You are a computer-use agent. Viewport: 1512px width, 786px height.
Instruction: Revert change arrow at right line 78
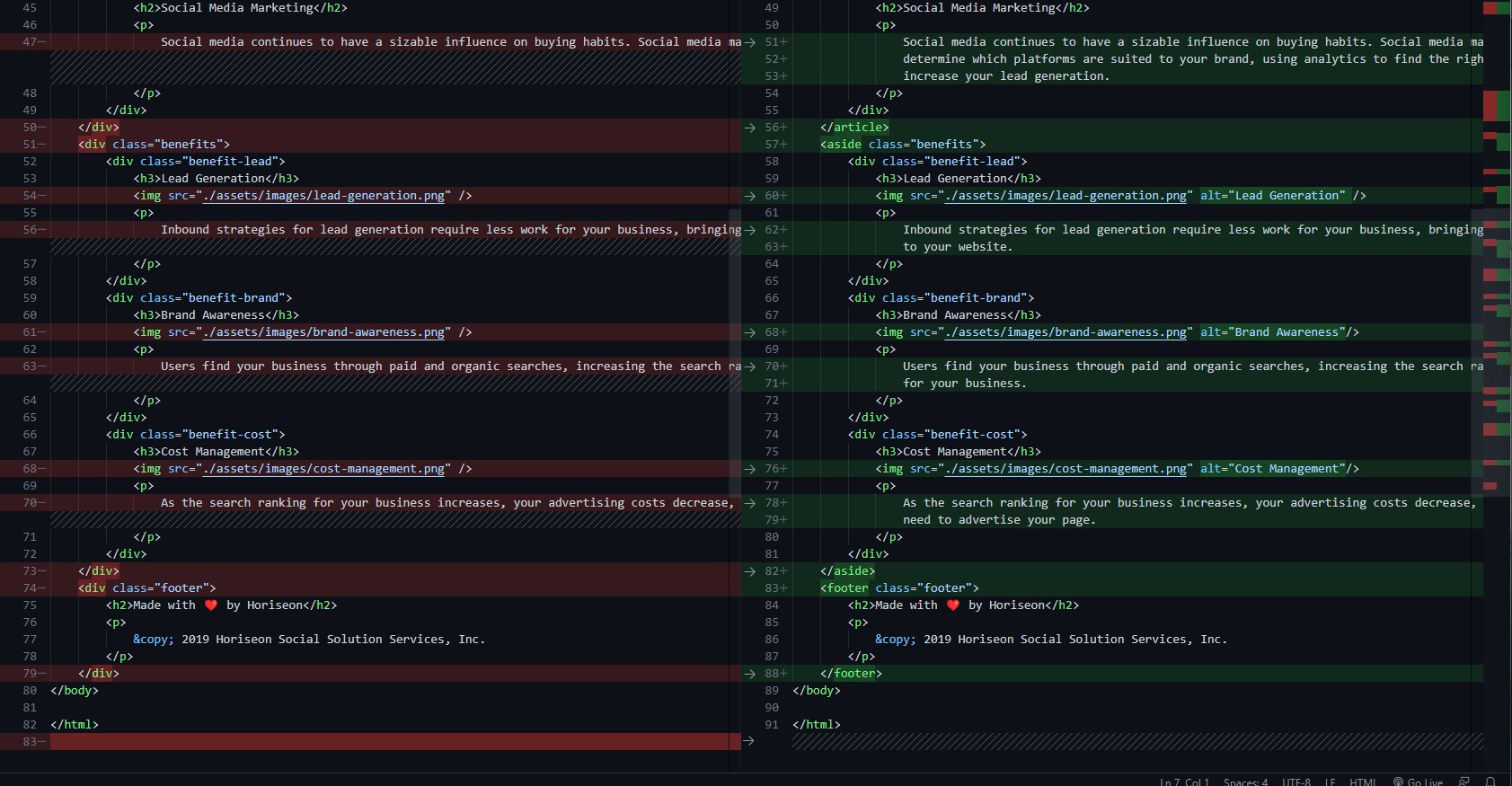tap(749, 503)
